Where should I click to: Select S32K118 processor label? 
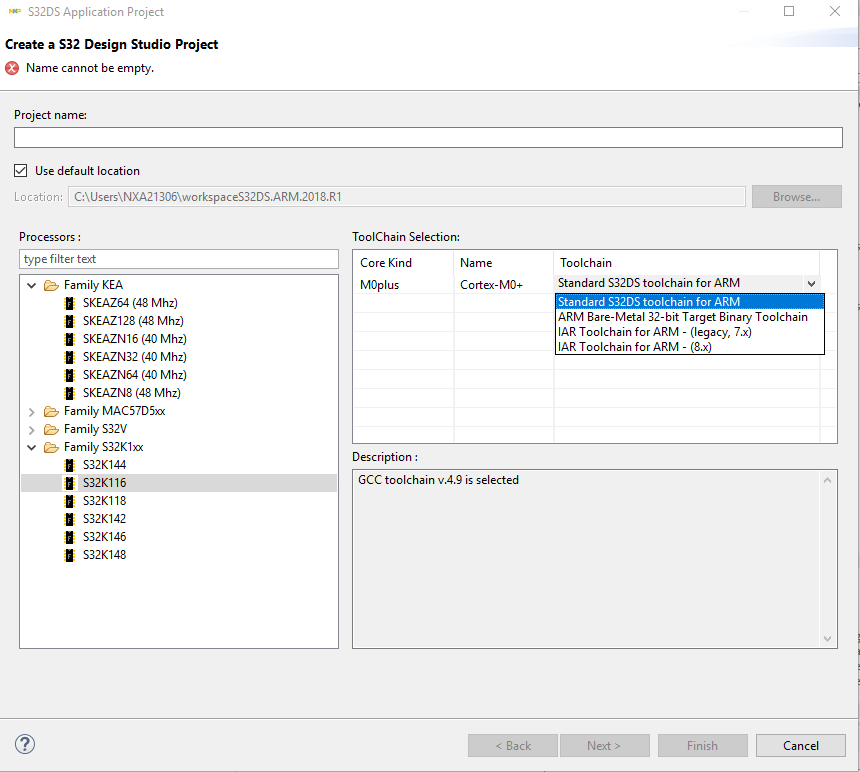[x=104, y=501]
